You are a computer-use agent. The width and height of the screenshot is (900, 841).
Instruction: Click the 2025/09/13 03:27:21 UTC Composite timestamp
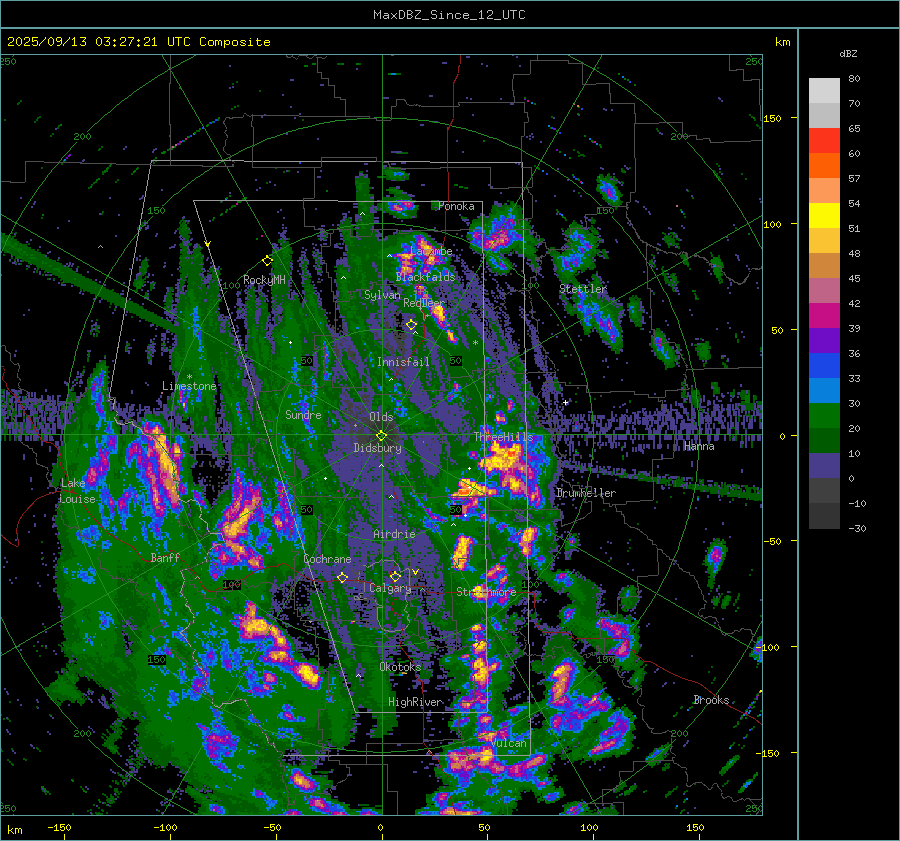click(x=139, y=42)
